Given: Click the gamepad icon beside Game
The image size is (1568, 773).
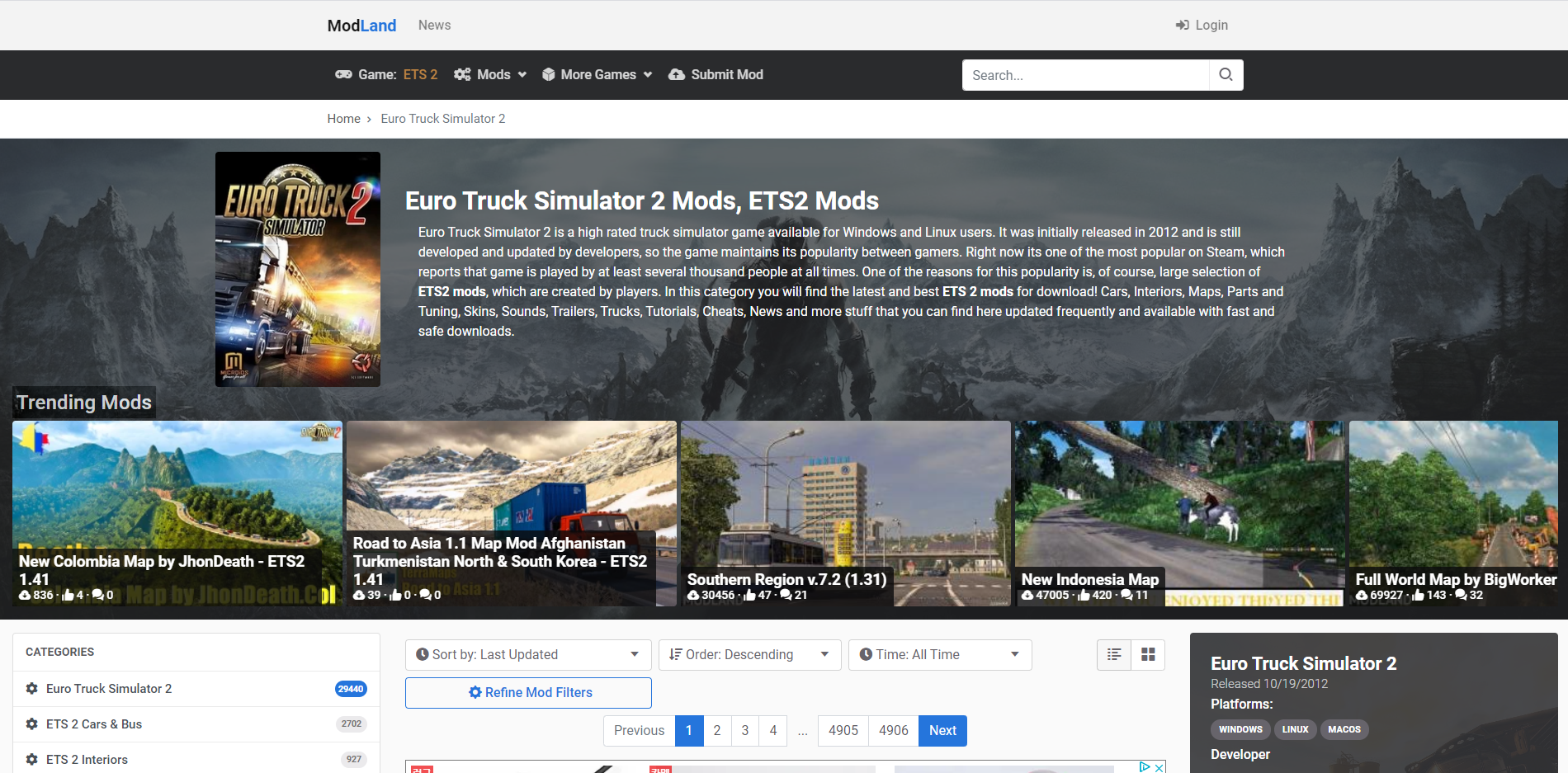Looking at the screenshot, I should coord(343,75).
